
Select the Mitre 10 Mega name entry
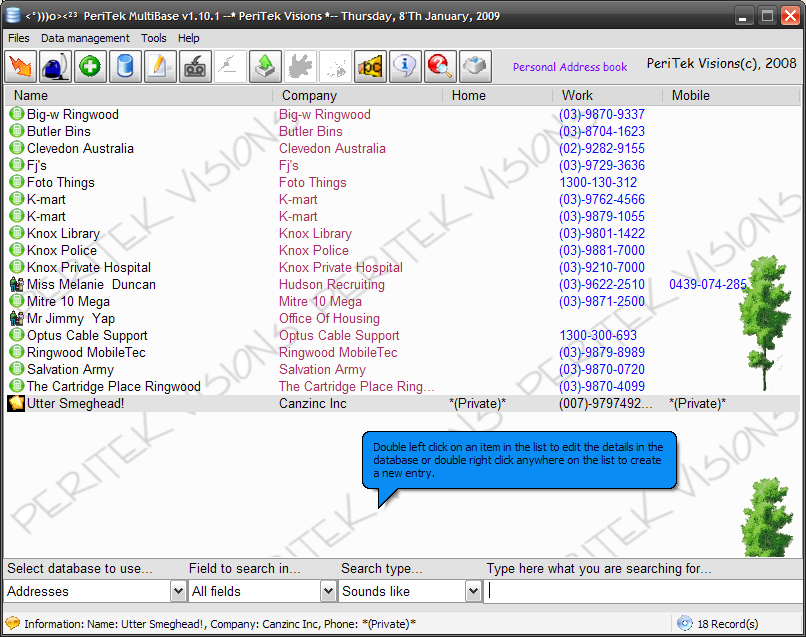[68, 301]
